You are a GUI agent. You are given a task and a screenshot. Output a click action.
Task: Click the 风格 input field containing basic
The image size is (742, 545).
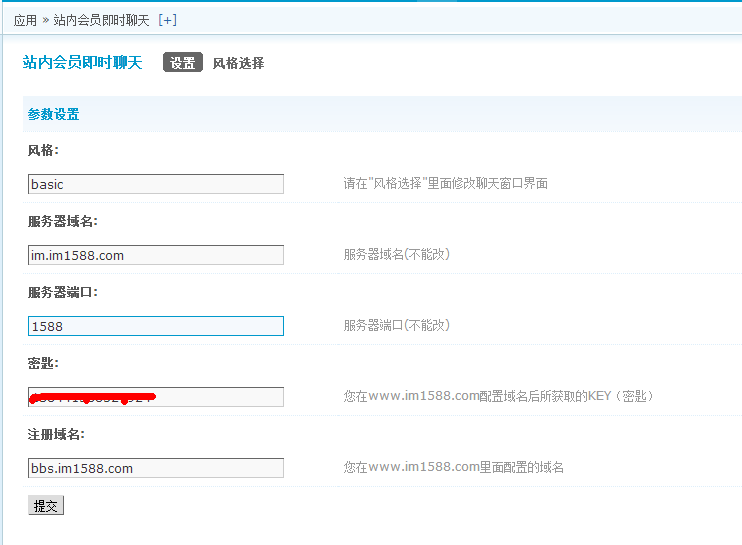[156, 184]
